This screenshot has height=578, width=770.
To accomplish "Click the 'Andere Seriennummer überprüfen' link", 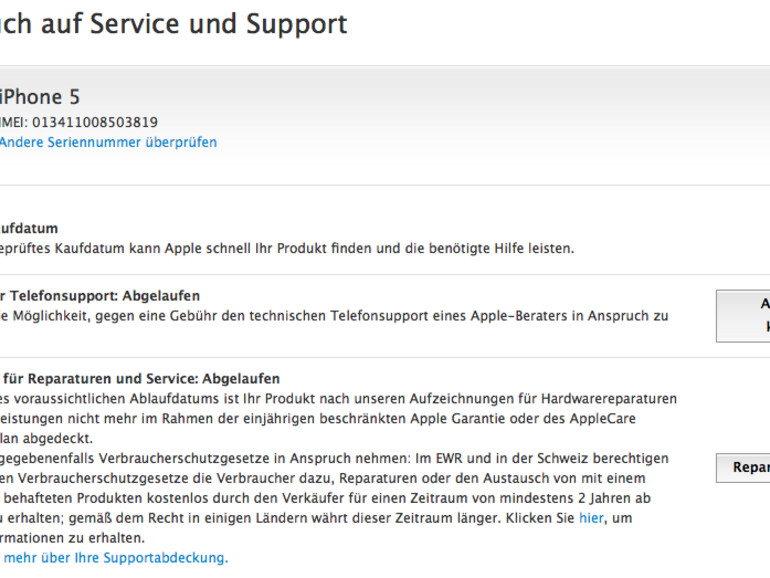I will (108, 142).
